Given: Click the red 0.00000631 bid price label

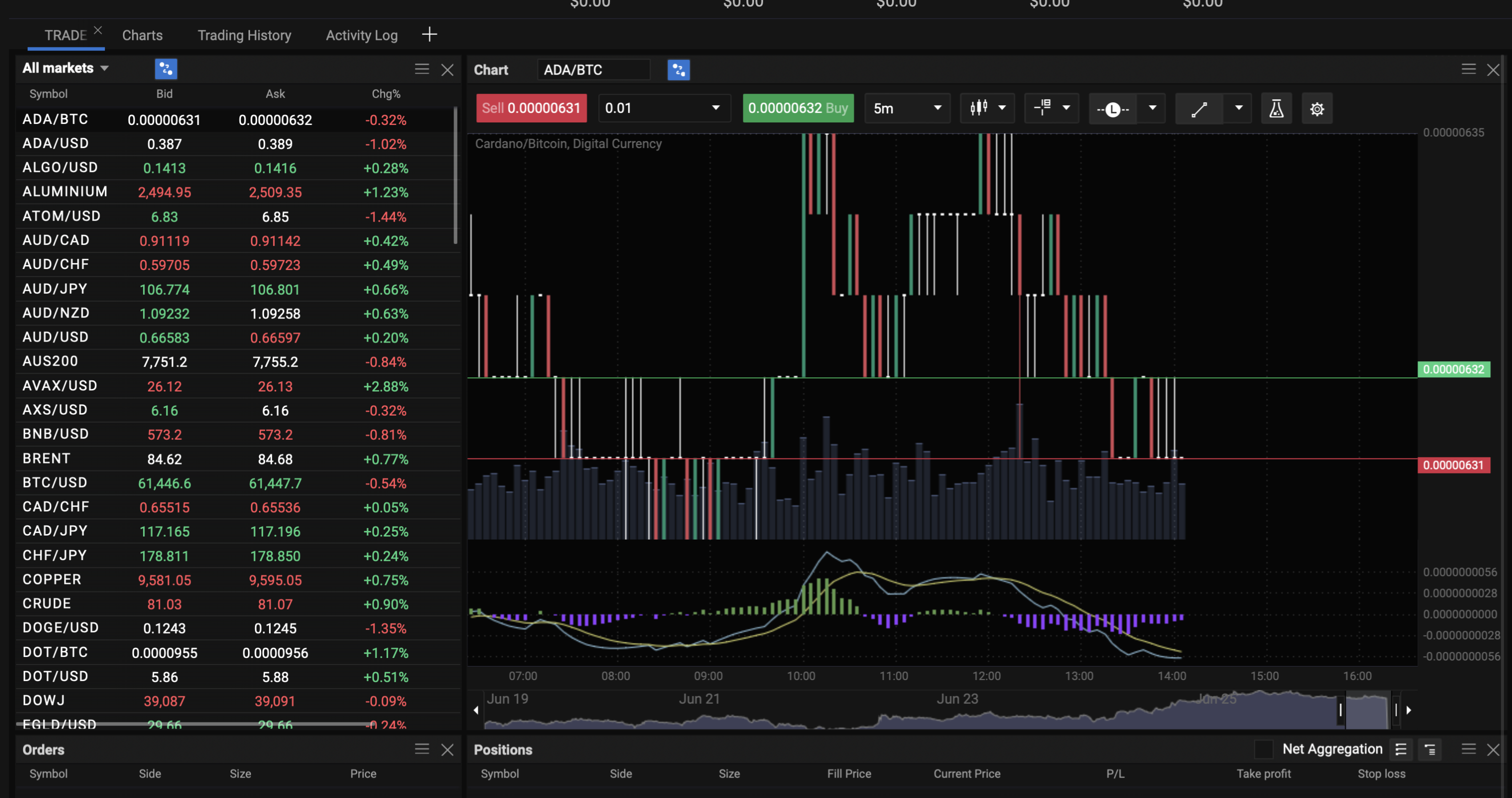Looking at the screenshot, I should tap(1454, 465).
